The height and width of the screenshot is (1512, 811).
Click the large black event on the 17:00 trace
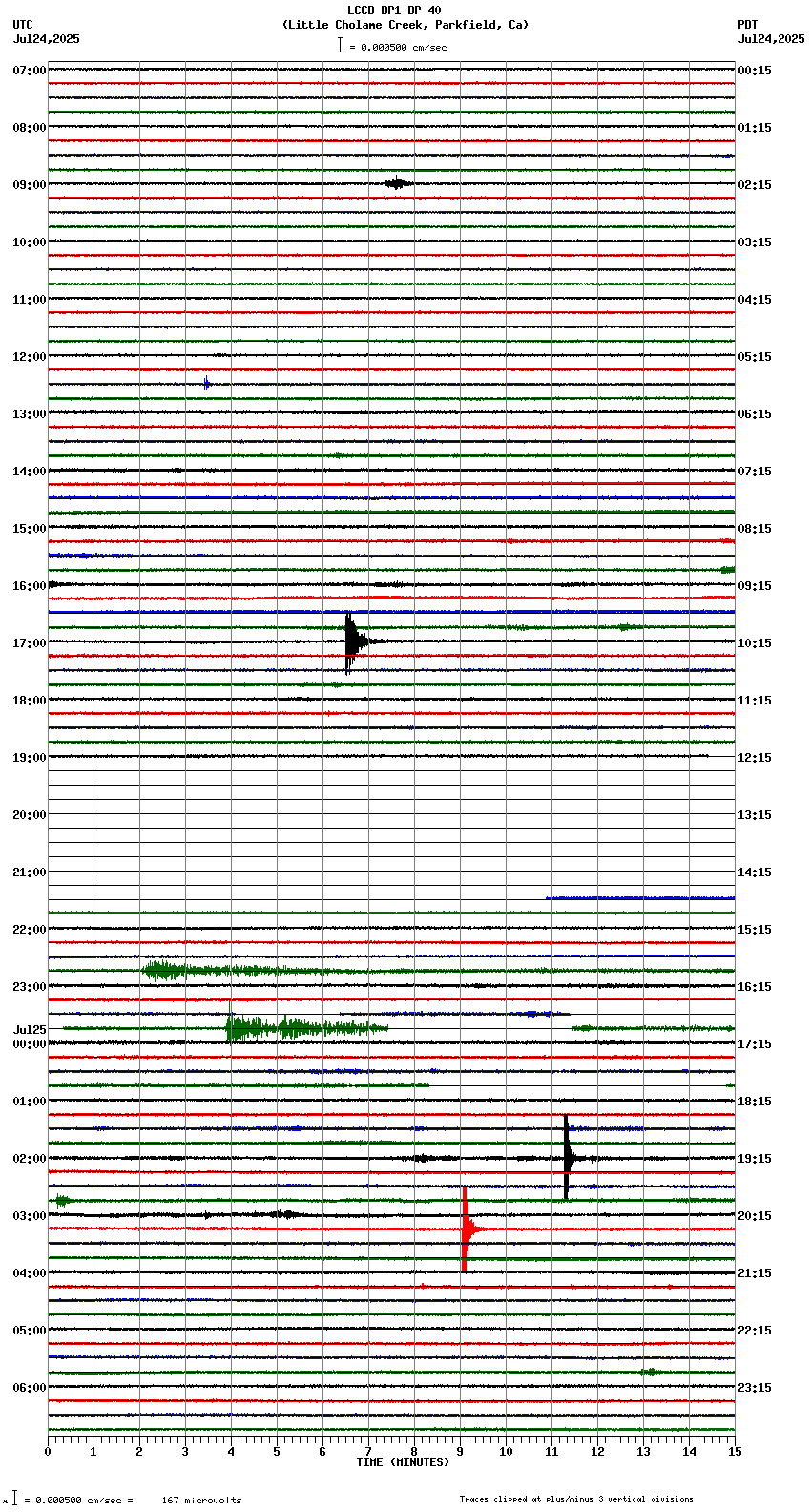click(x=353, y=642)
